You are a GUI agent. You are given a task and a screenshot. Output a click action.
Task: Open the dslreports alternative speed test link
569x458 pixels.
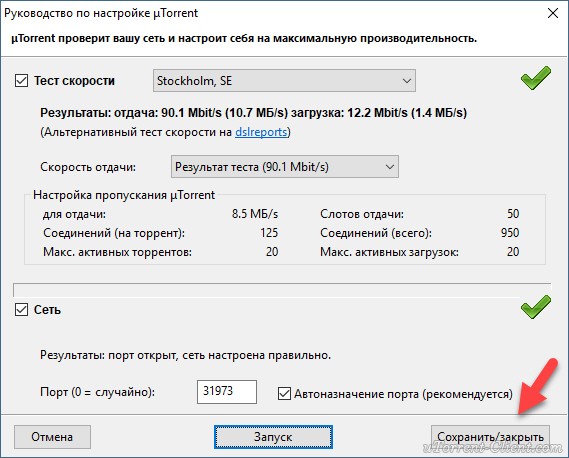click(x=261, y=132)
